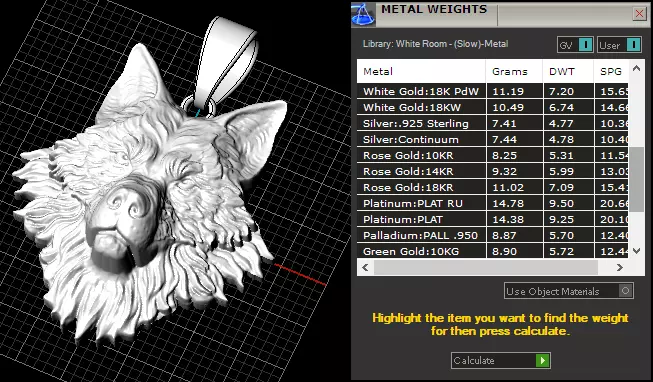
Task: Click the 11.19 grams value
Action: (x=508, y=91)
